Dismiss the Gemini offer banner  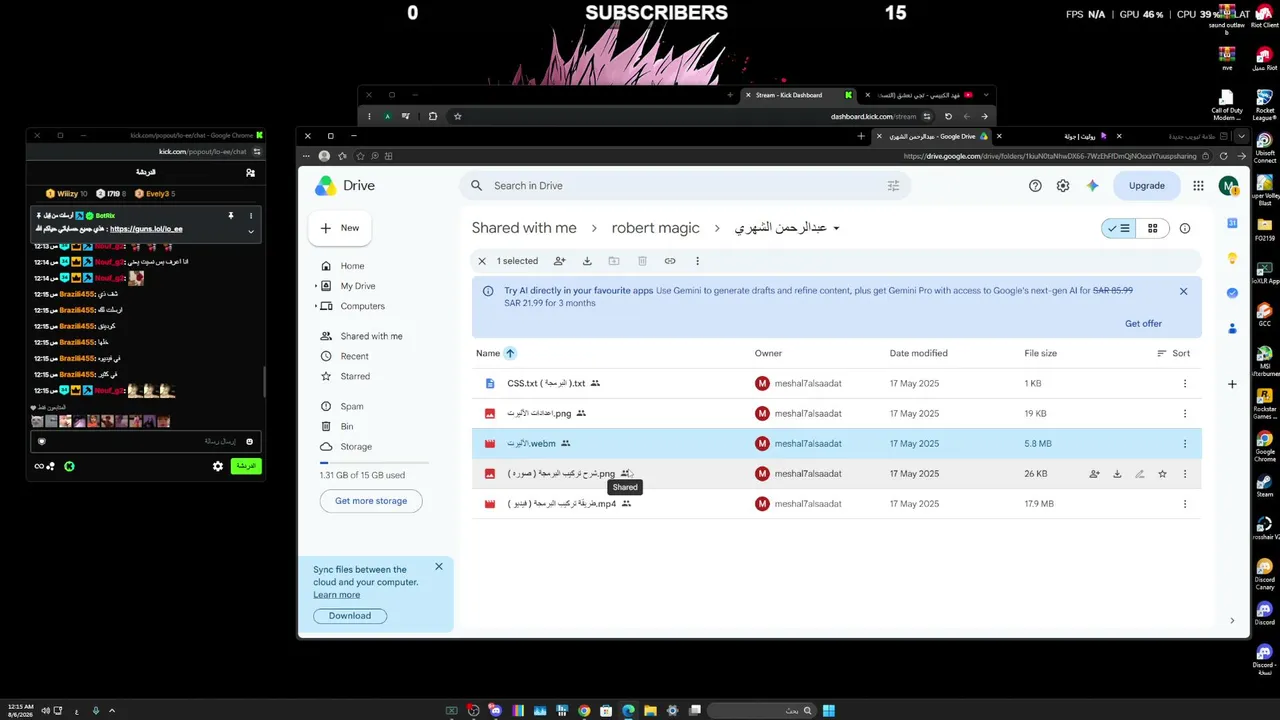click(1183, 291)
